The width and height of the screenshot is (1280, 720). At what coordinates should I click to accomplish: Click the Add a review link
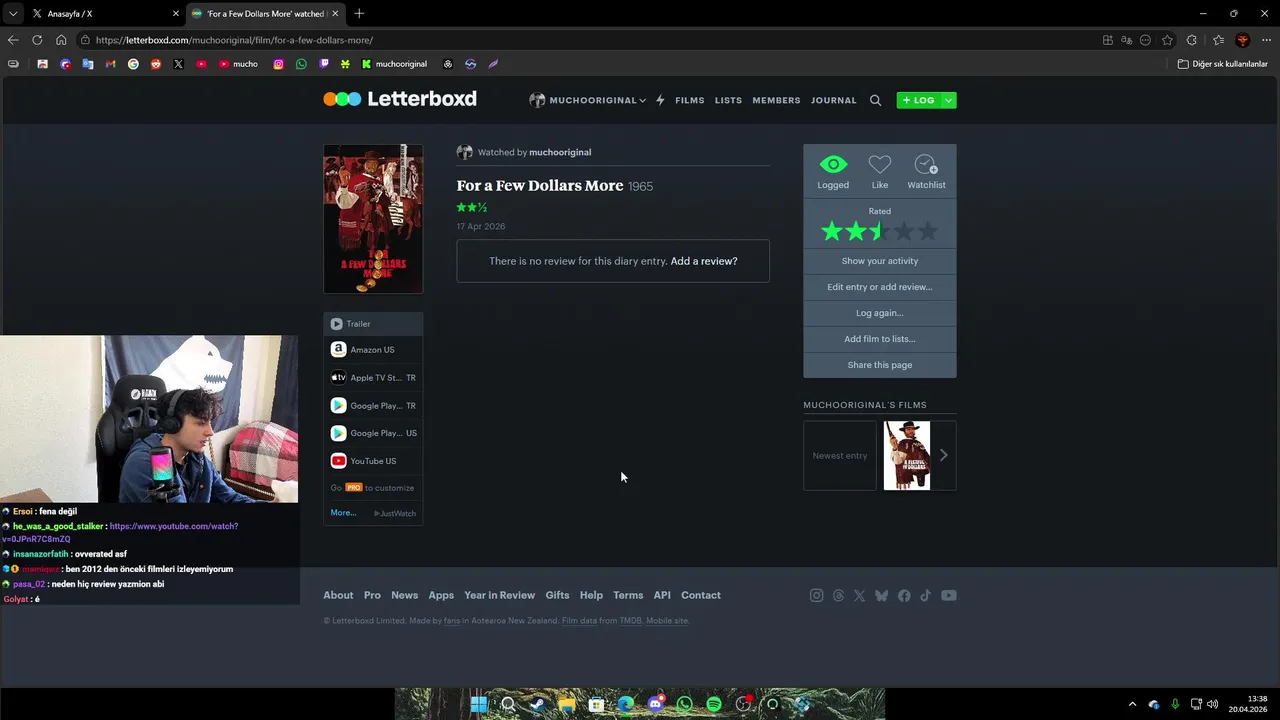coord(704,261)
